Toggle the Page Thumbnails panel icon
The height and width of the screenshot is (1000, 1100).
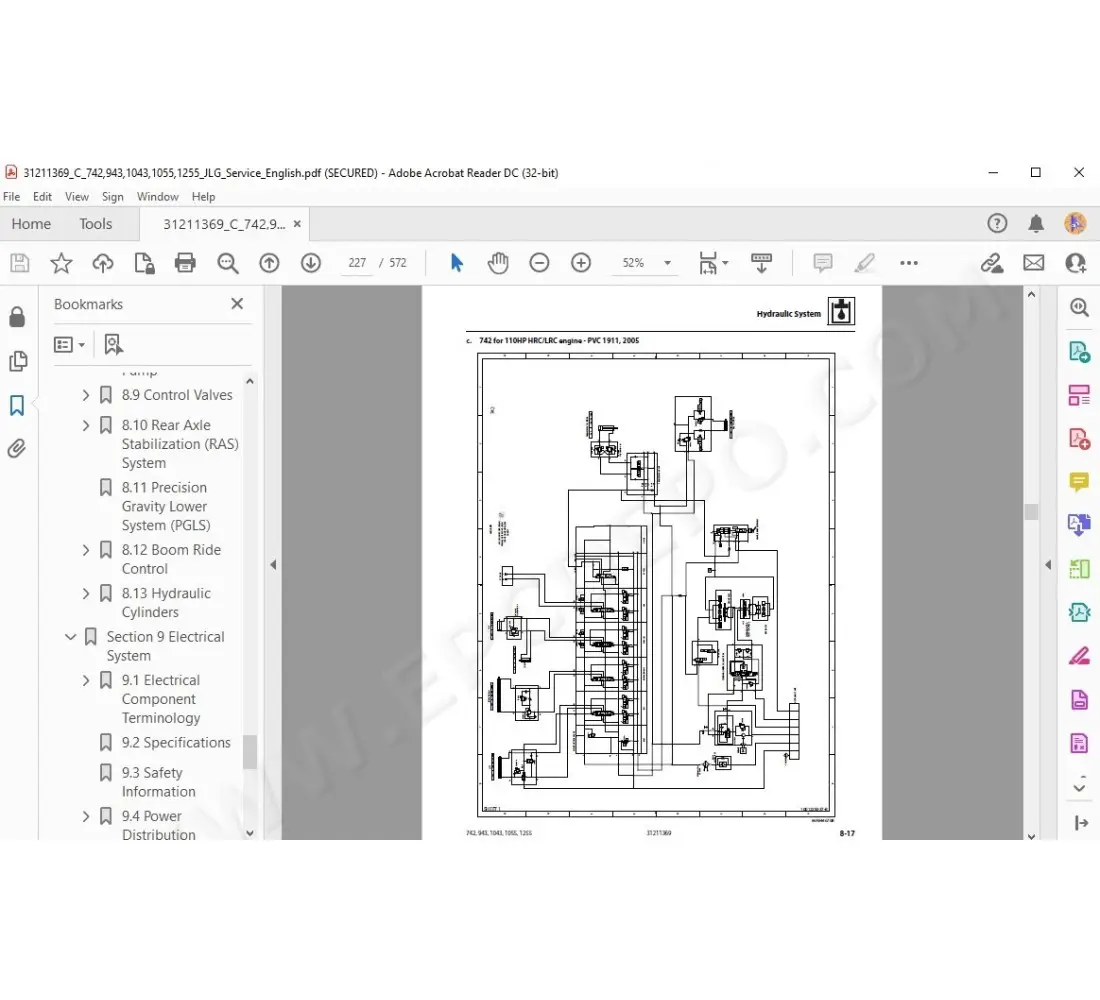(17, 361)
